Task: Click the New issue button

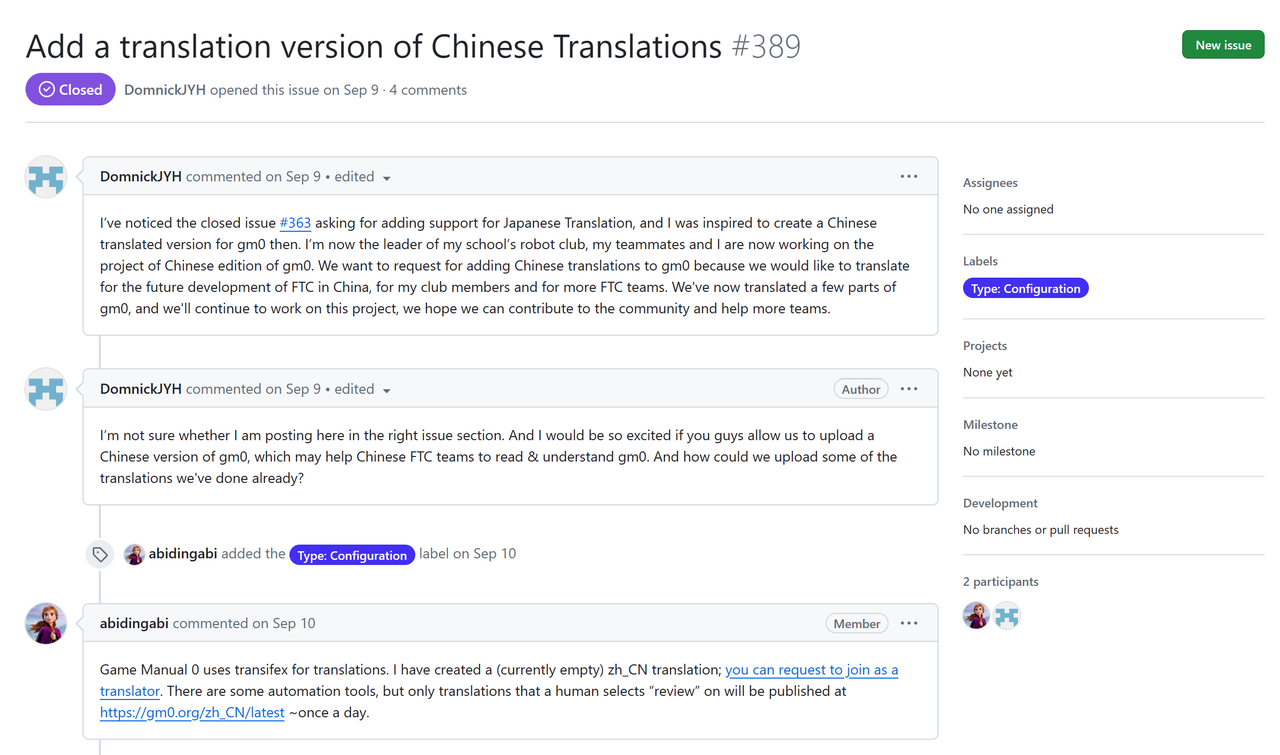Action: (x=1222, y=45)
